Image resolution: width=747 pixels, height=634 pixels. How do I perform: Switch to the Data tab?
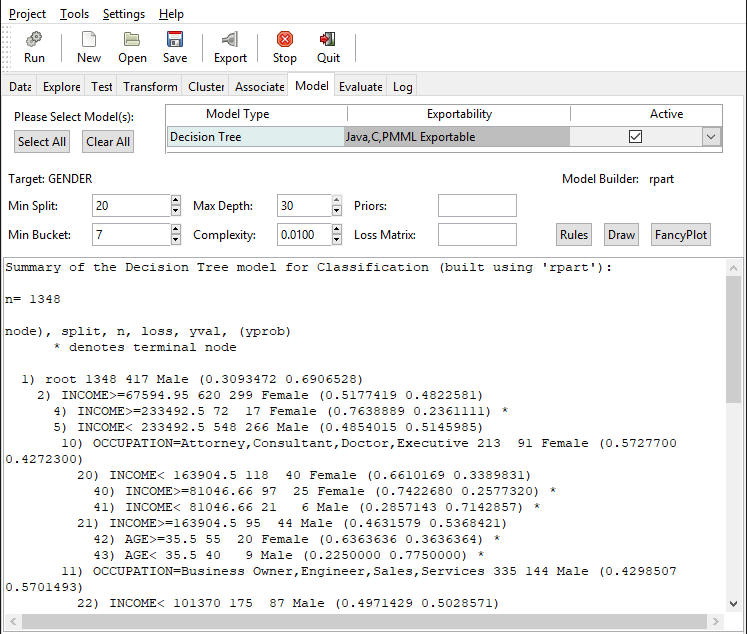tap(20, 87)
